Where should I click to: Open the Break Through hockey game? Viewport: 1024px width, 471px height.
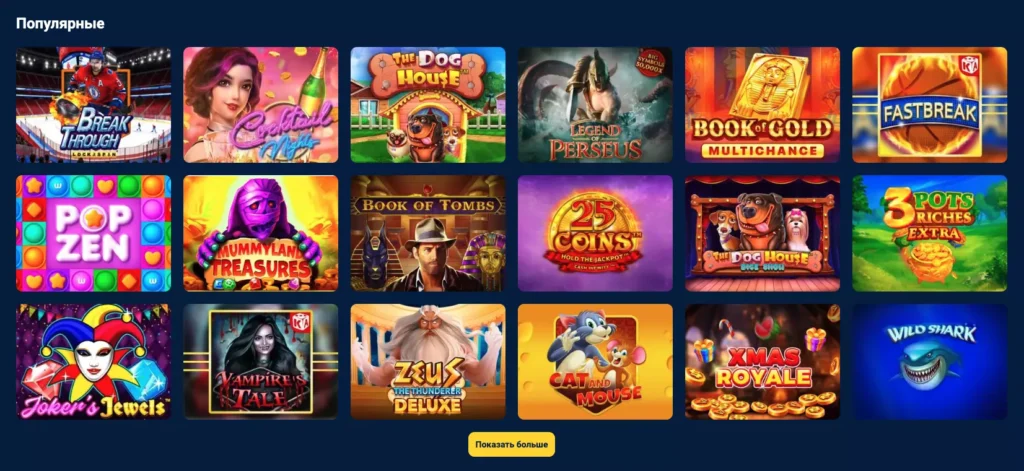93,105
